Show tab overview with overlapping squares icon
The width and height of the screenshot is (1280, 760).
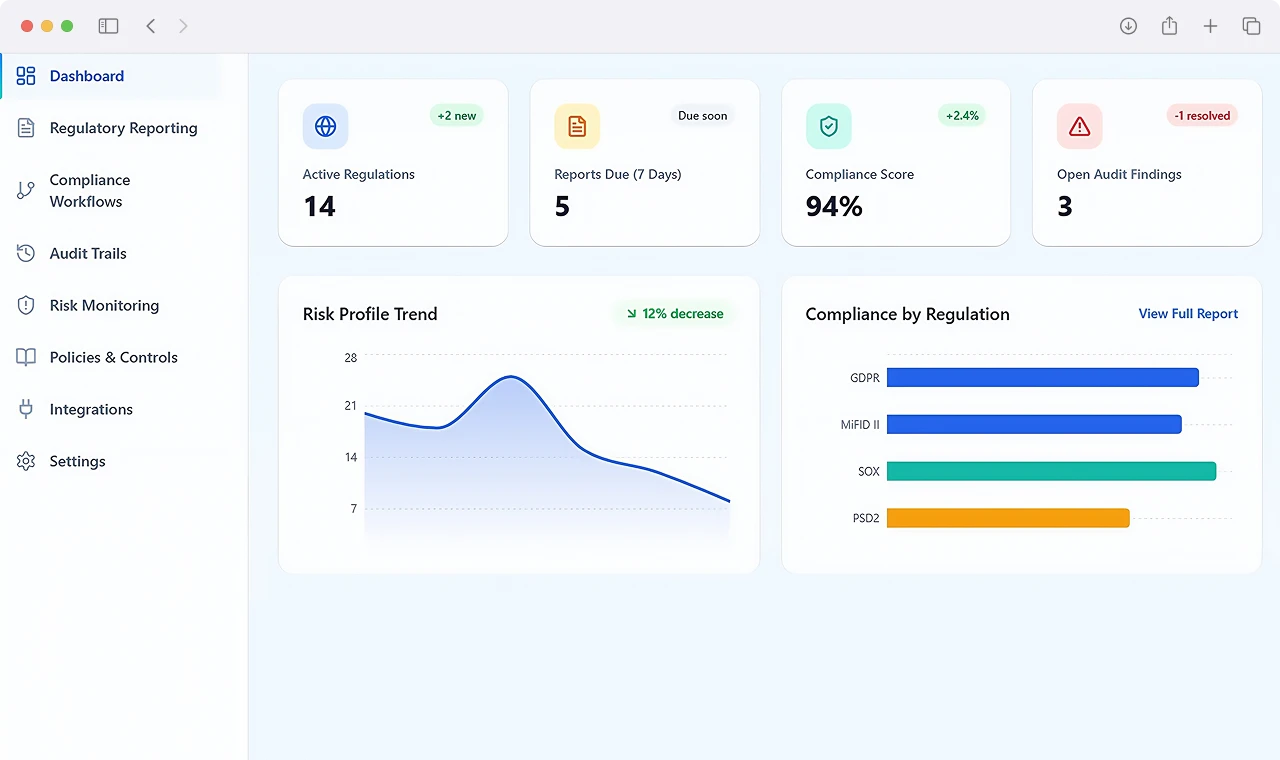pos(1251,26)
